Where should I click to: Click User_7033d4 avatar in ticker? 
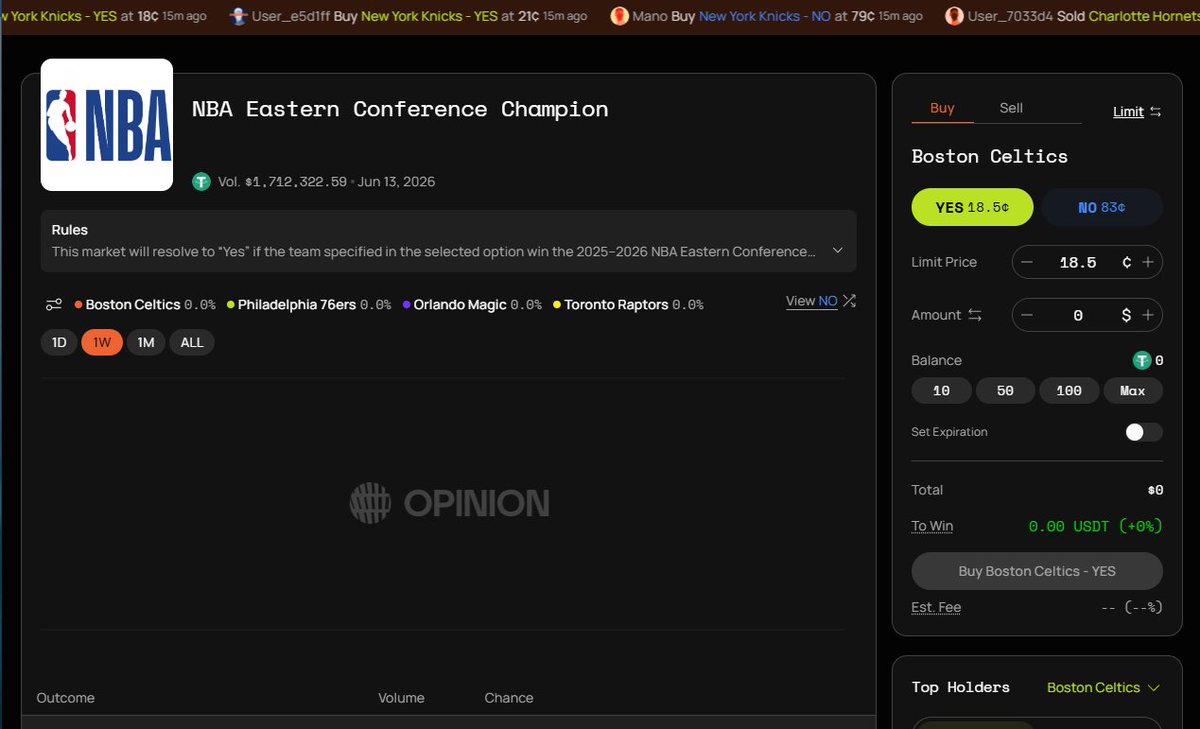955,17
